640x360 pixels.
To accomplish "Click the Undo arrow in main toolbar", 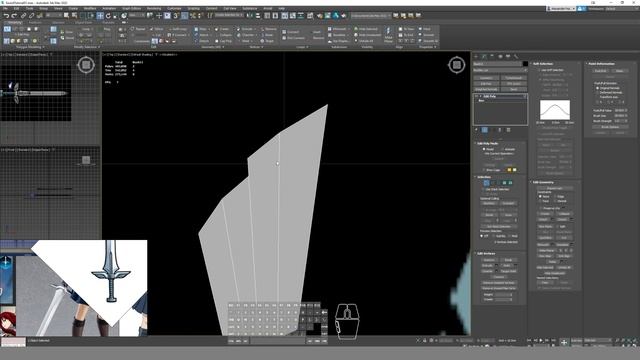I will click(x=7, y=16).
